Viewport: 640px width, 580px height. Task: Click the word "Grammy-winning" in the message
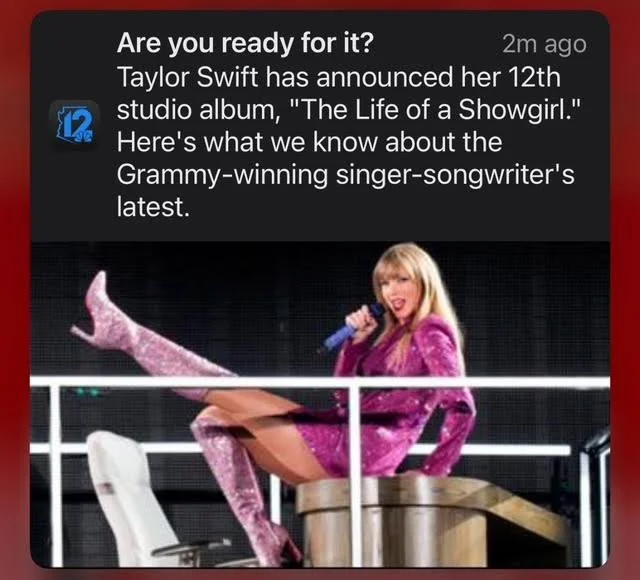pos(222,175)
